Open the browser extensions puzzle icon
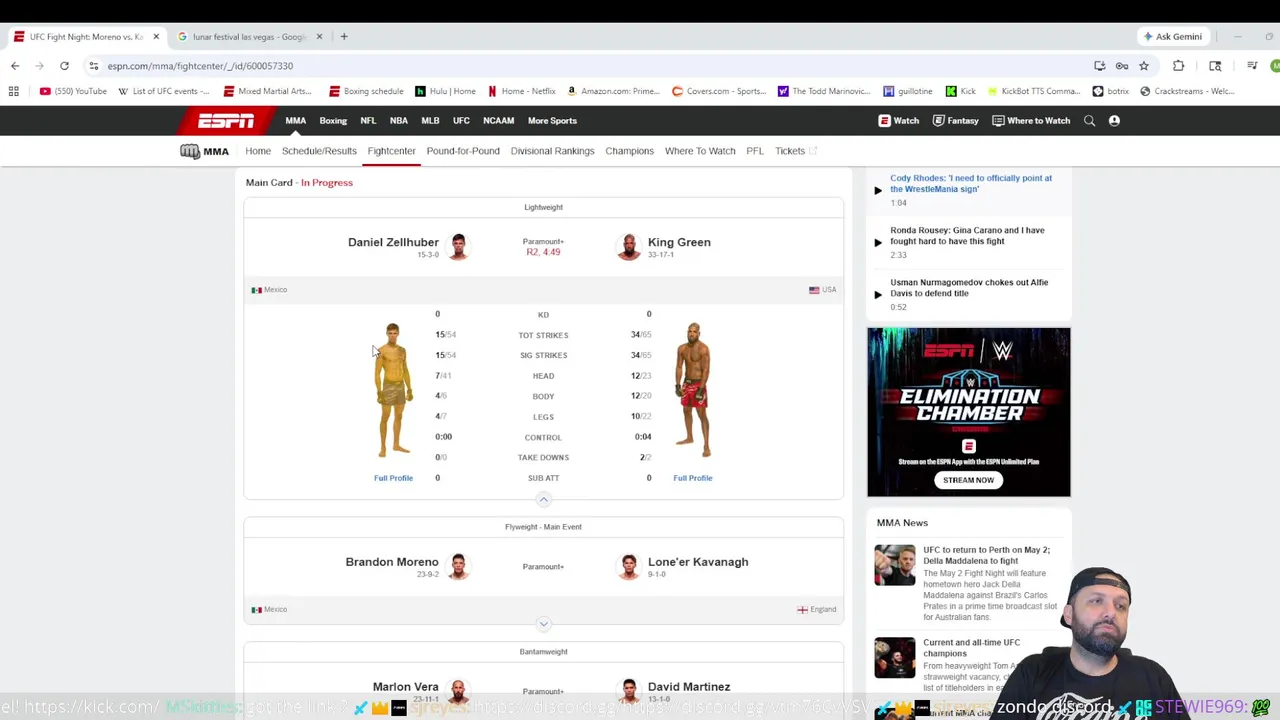 pos(1178,66)
